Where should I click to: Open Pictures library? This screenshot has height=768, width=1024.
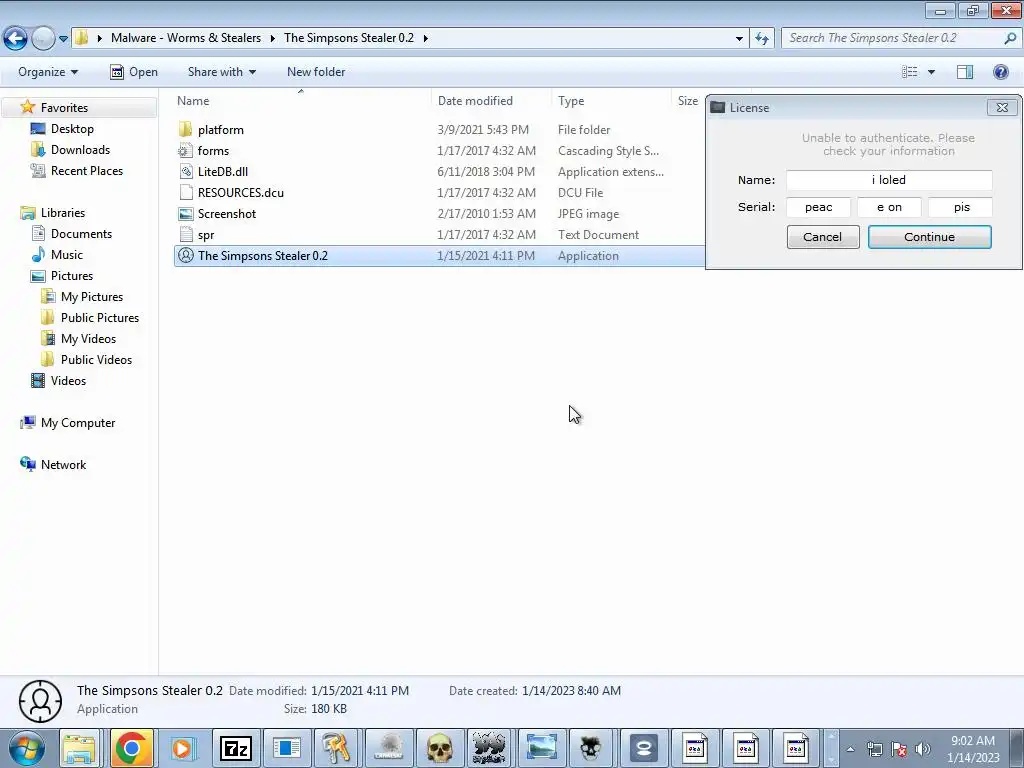(71, 276)
